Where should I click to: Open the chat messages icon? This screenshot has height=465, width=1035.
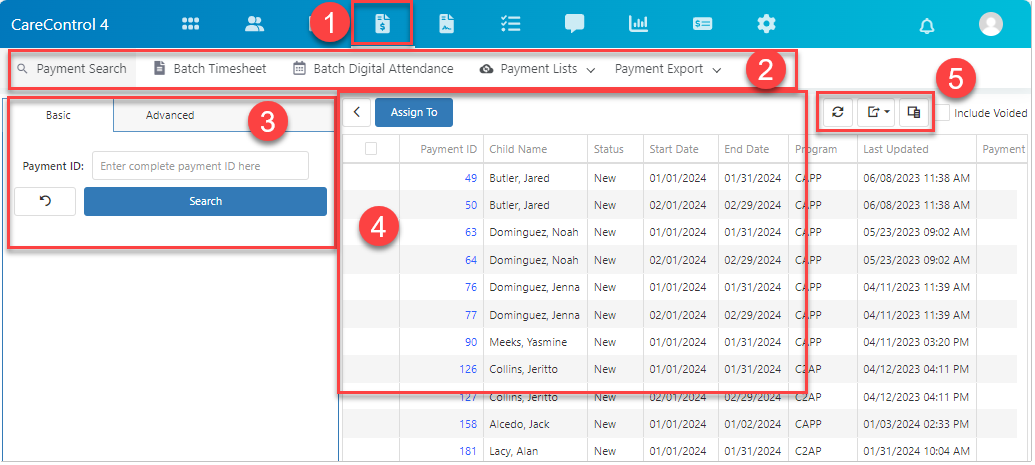coord(574,24)
